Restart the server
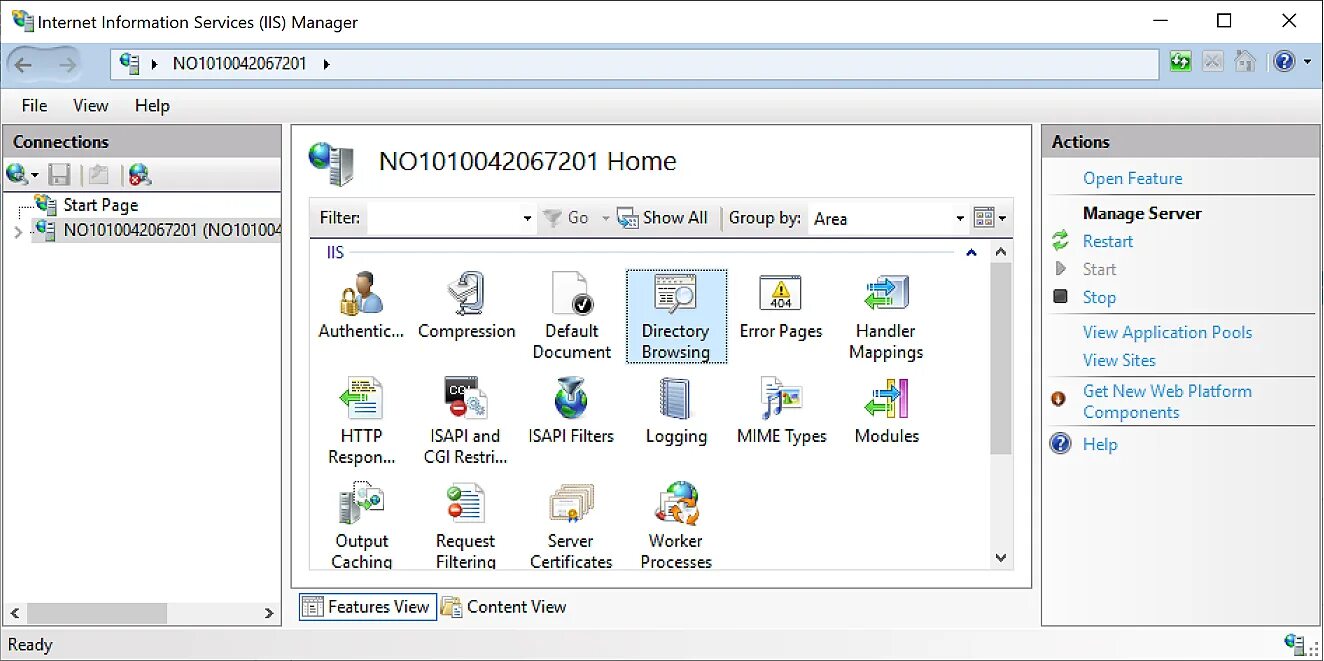The height and width of the screenshot is (661, 1324). pos(1107,241)
